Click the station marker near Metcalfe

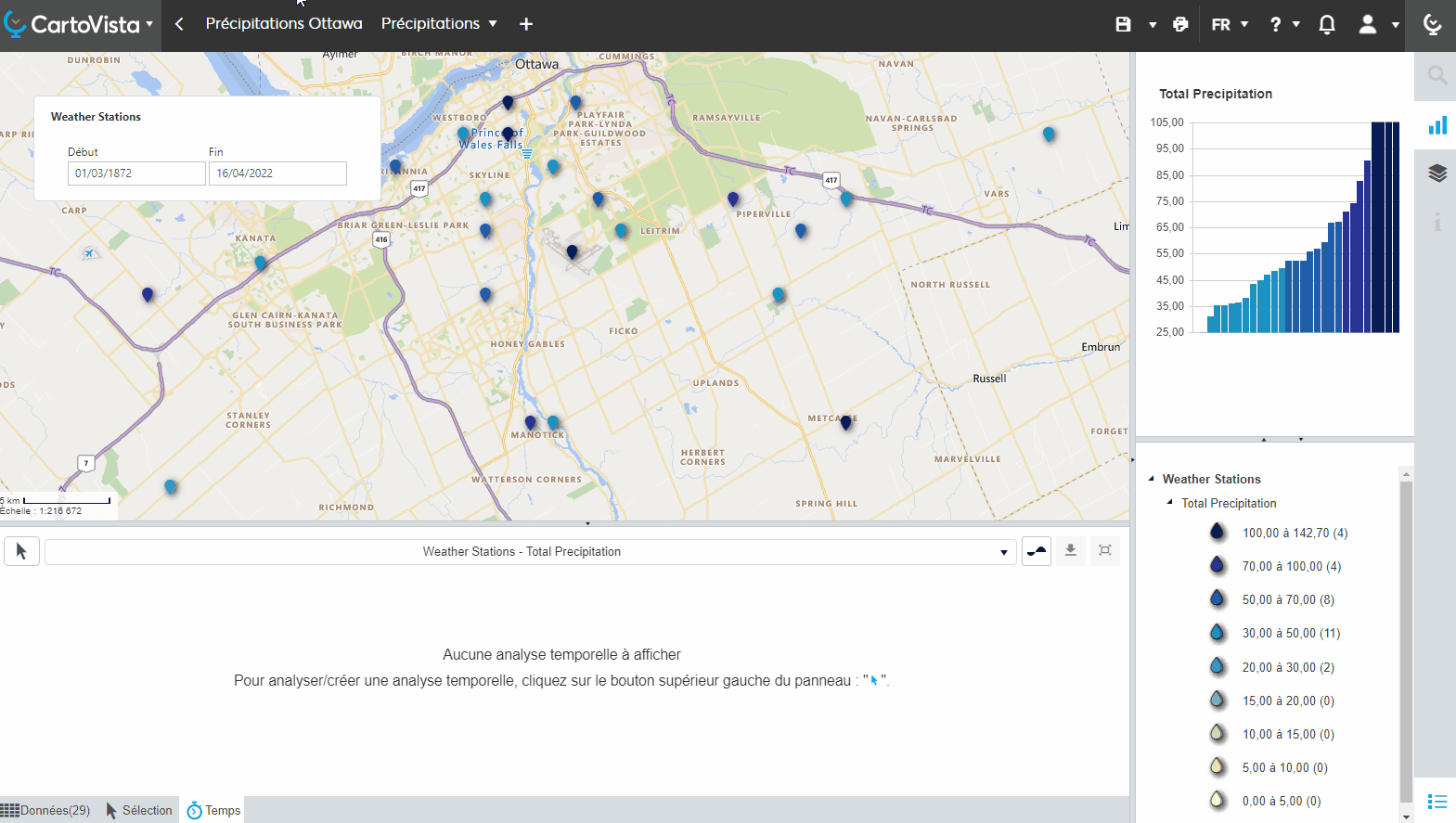click(845, 423)
